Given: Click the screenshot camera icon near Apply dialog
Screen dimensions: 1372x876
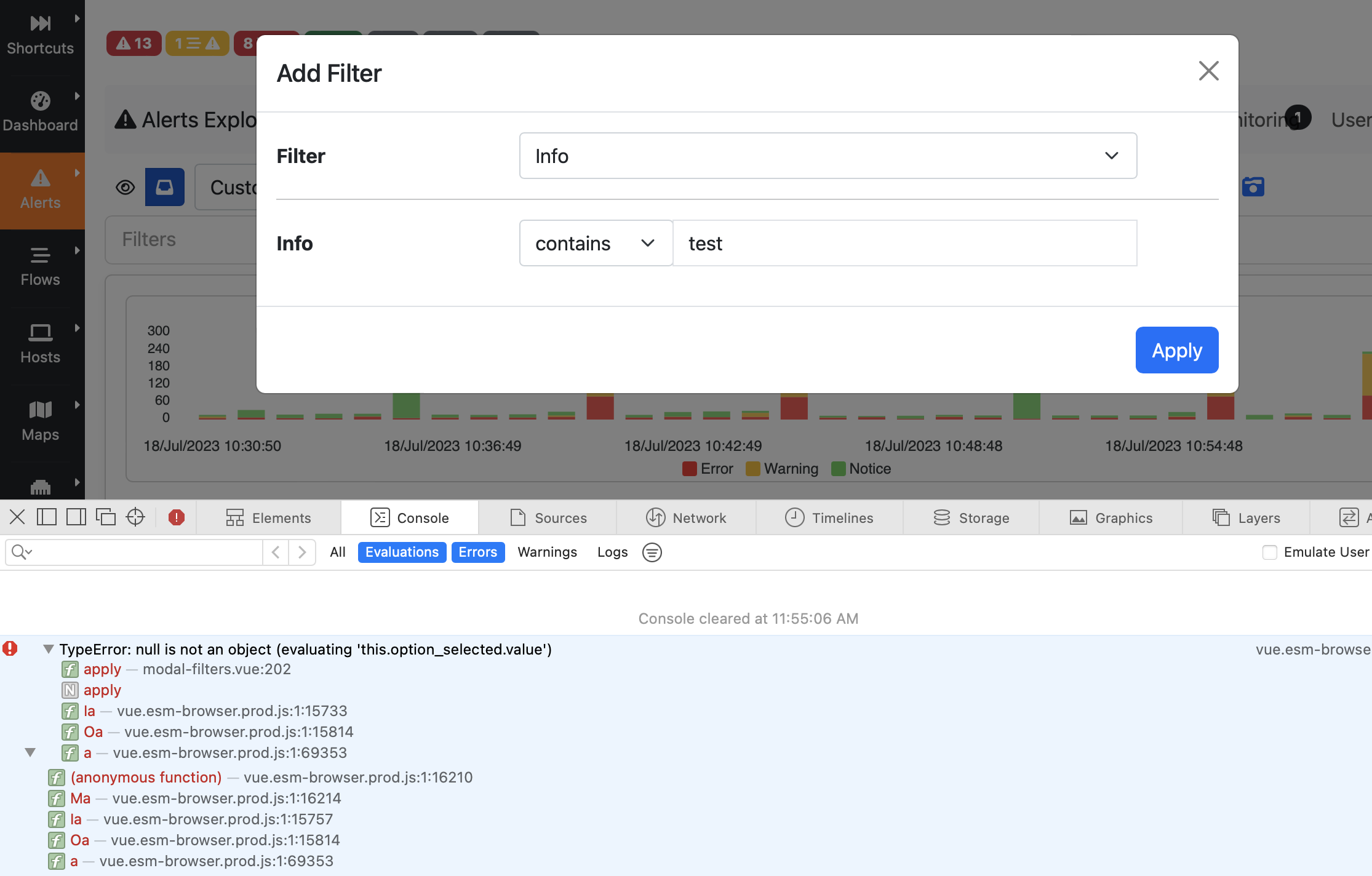Looking at the screenshot, I should 1253,186.
